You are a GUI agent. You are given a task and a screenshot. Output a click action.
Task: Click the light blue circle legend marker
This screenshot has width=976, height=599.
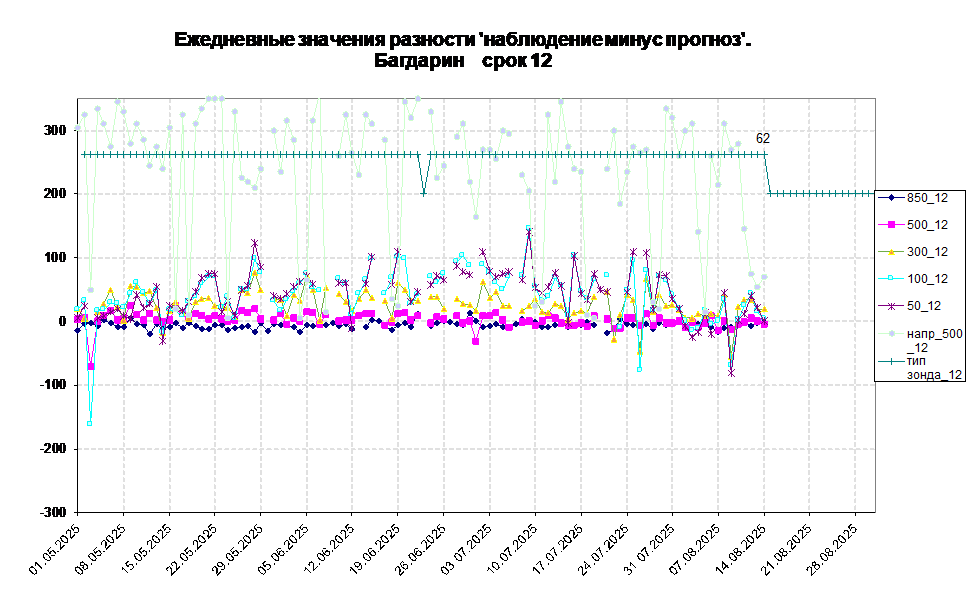[891, 334]
